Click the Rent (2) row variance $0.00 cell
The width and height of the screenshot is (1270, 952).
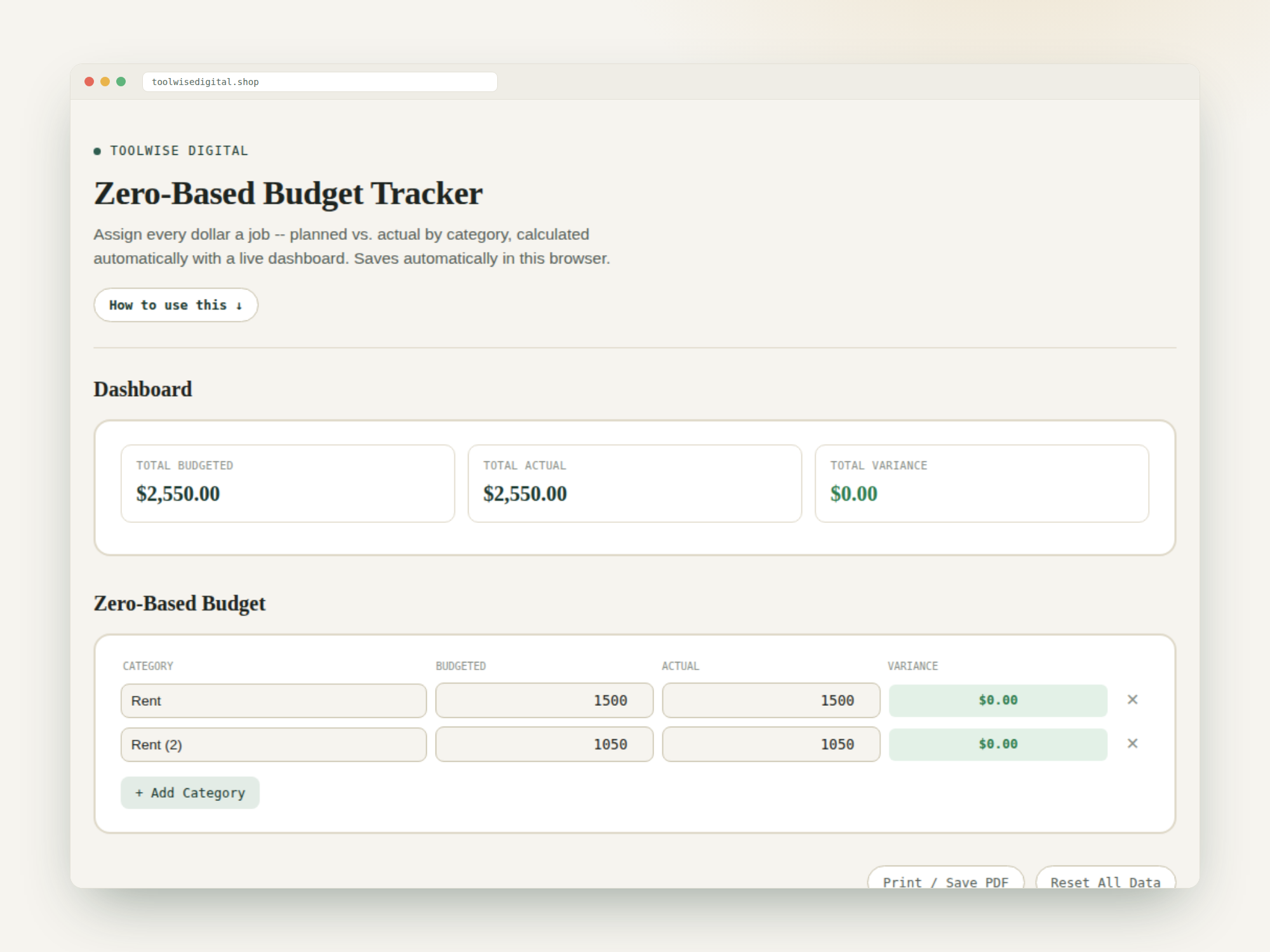(x=998, y=744)
